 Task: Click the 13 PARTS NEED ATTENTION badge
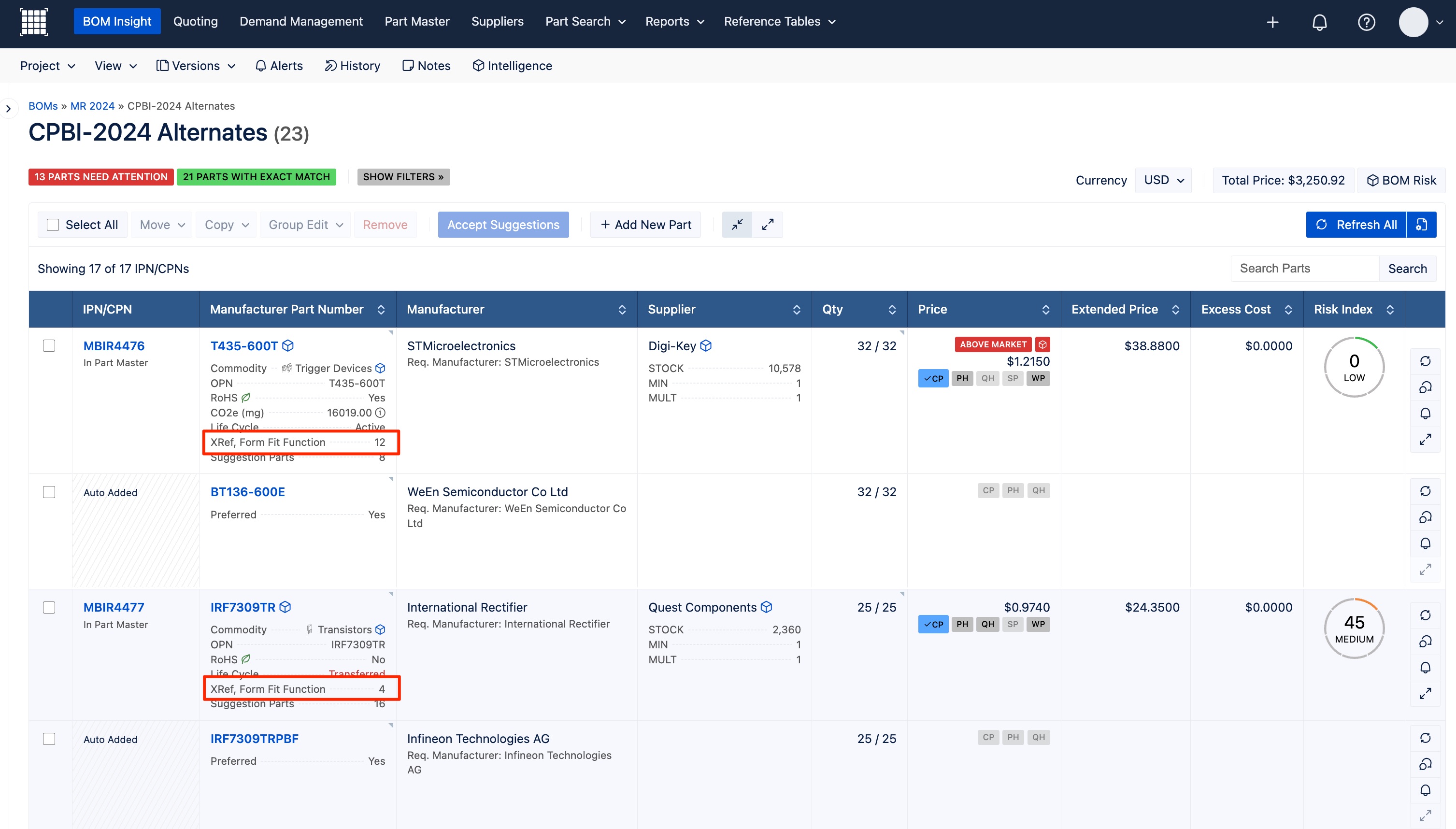click(x=101, y=177)
